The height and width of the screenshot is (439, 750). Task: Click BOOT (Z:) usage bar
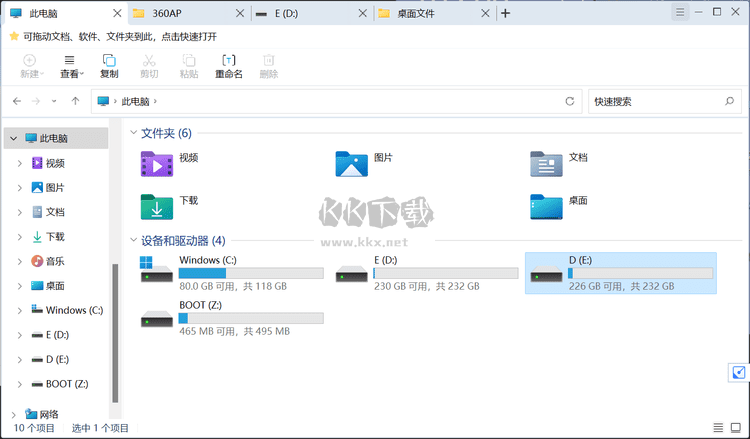click(251, 318)
